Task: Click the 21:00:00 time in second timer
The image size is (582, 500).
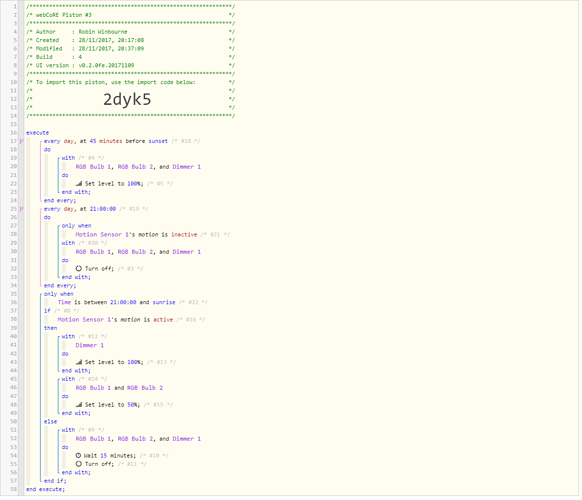Action: [x=103, y=209]
